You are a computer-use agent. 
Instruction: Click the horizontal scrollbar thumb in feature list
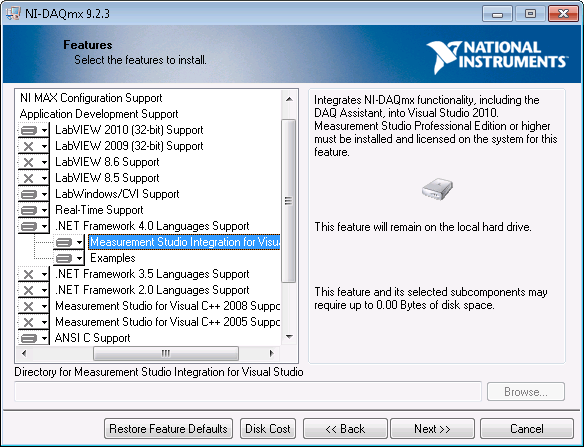tap(166, 353)
